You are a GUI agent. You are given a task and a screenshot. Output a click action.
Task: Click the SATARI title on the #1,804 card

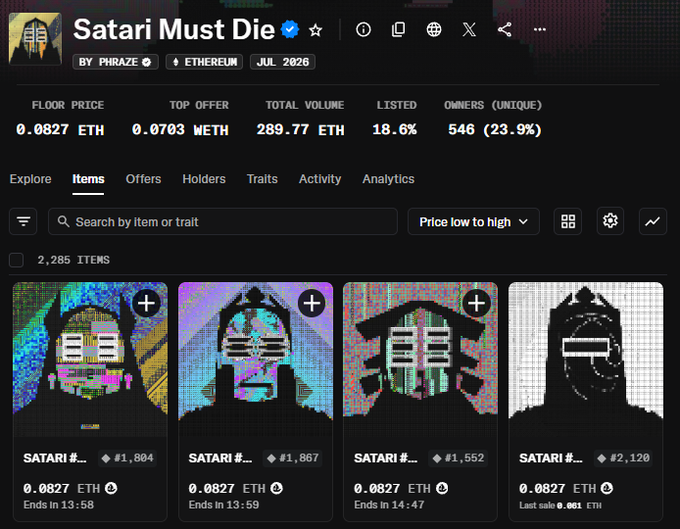(55, 458)
